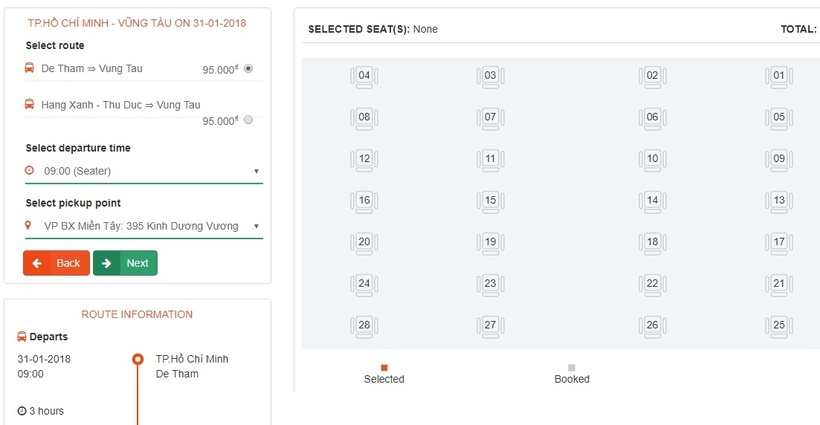Select seat 04 on the seat map
The height and width of the screenshot is (425, 820).
click(x=364, y=76)
